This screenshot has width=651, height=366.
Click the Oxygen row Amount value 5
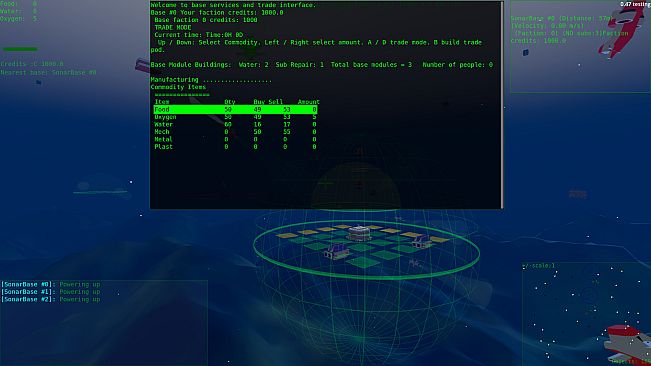pyautogui.click(x=314, y=117)
